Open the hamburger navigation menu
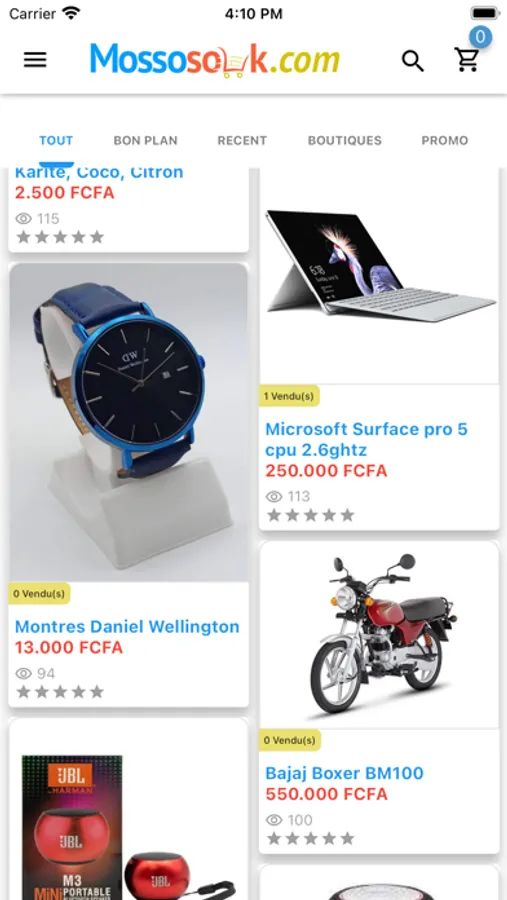The width and height of the screenshot is (507, 900). coord(35,60)
